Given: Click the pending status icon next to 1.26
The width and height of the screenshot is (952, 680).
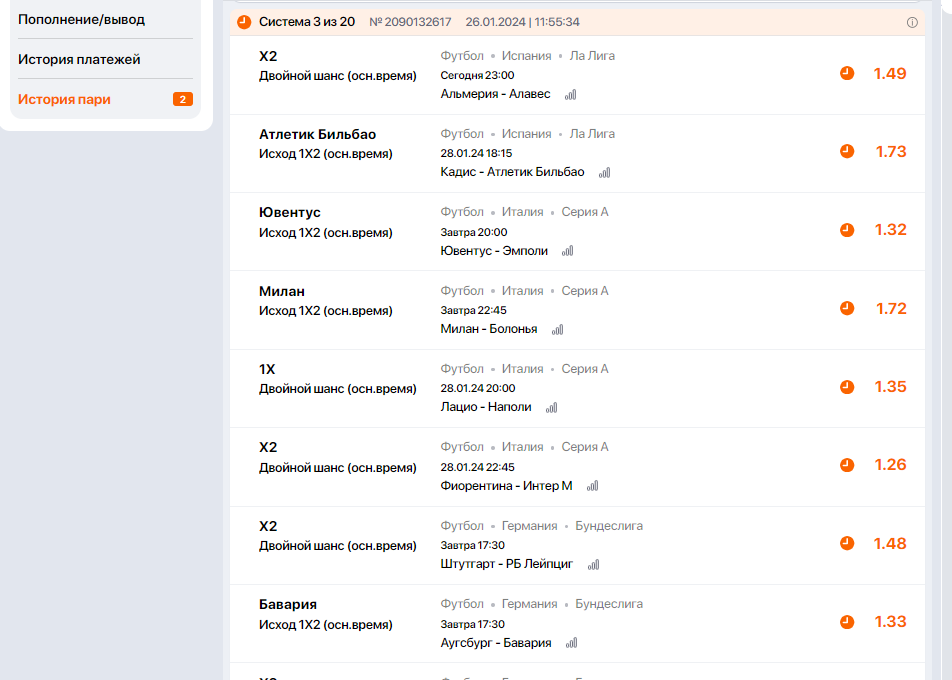Looking at the screenshot, I should (x=847, y=465).
